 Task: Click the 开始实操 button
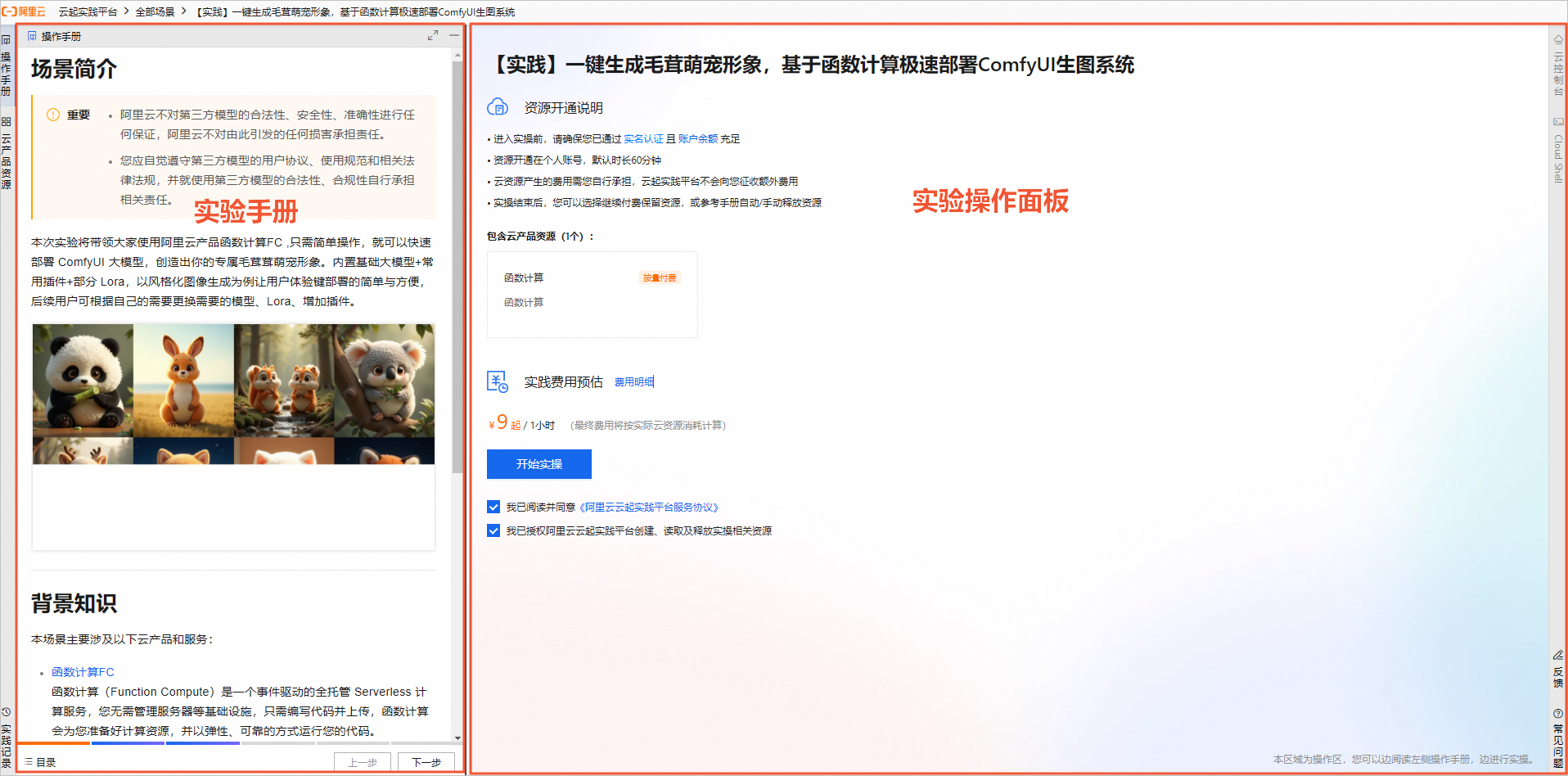(x=539, y=464)
